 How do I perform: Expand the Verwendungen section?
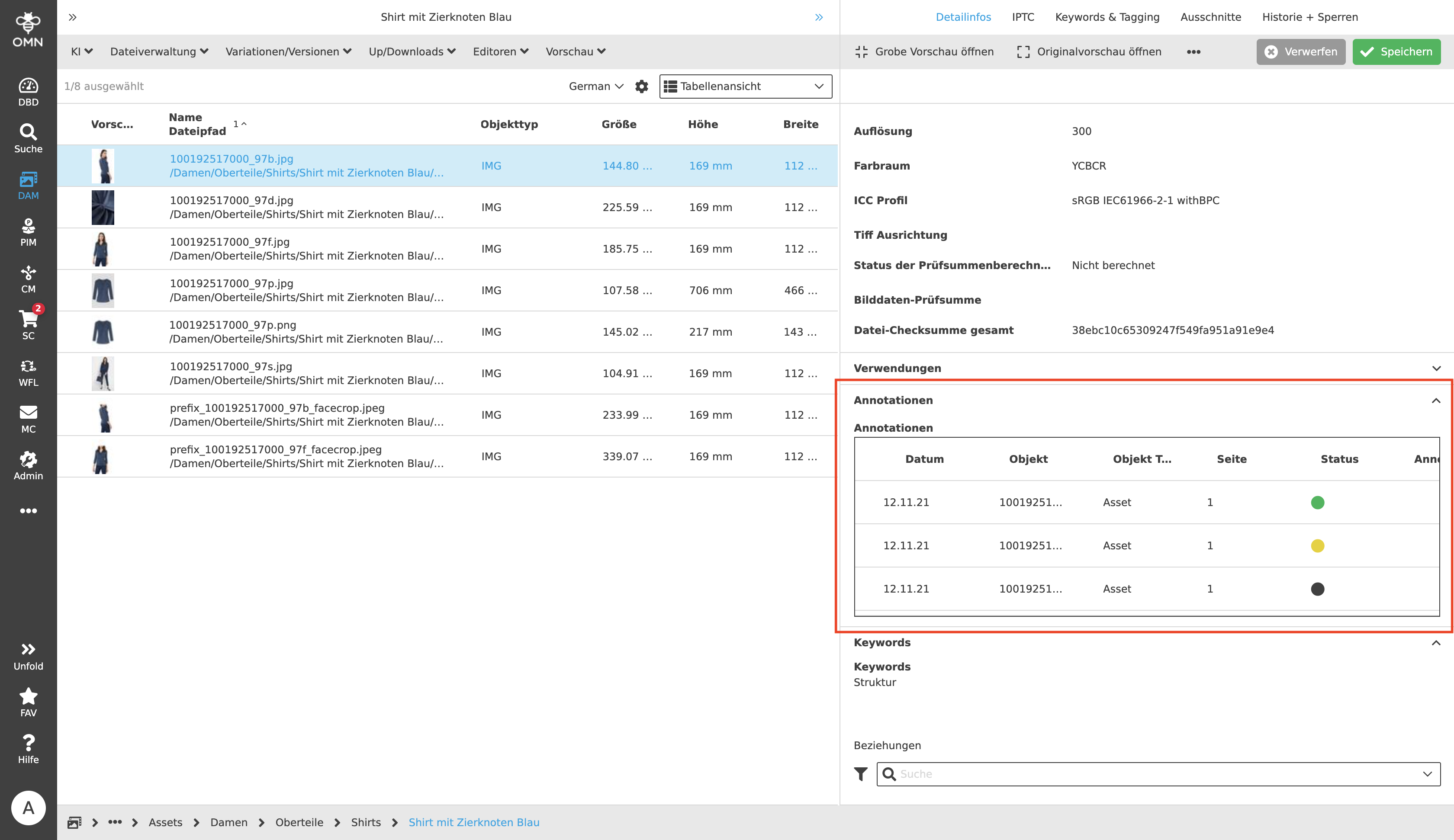click(x=1435, y=368)
